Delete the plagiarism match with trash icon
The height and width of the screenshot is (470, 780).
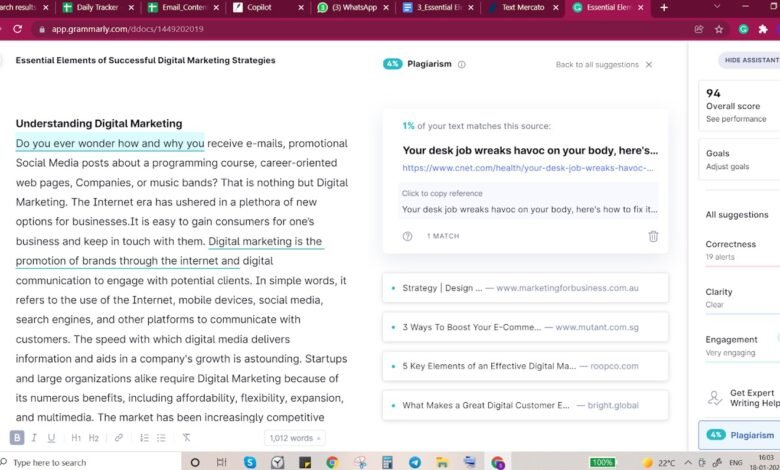click(x=653, y=236)
